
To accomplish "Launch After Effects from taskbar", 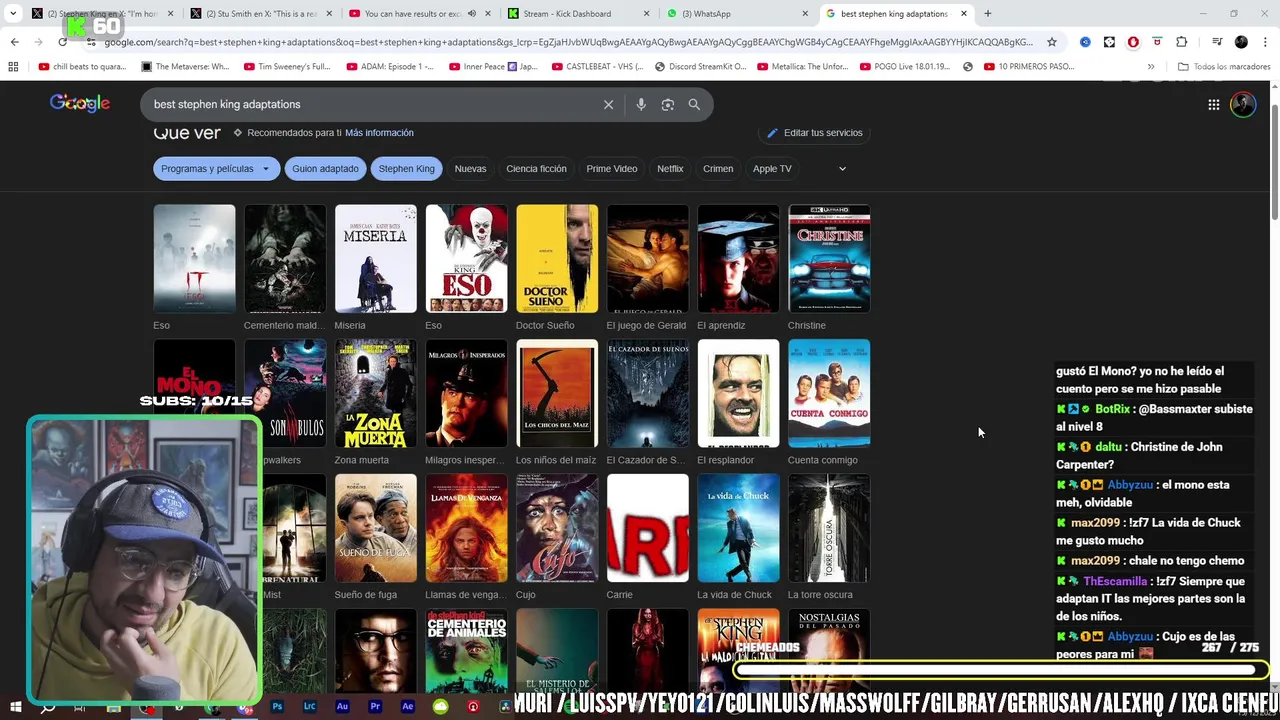I will click(x=407, y=706).
